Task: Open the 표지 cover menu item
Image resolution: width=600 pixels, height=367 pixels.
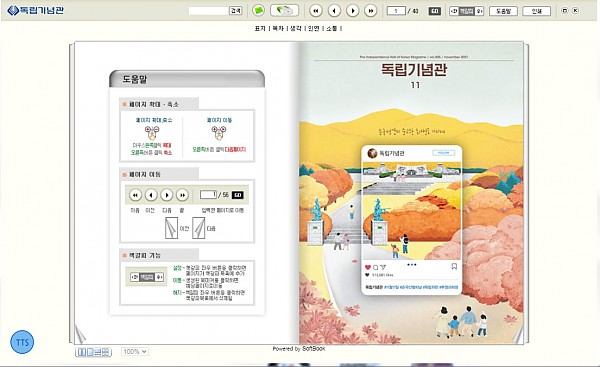Action: (260, 28)
